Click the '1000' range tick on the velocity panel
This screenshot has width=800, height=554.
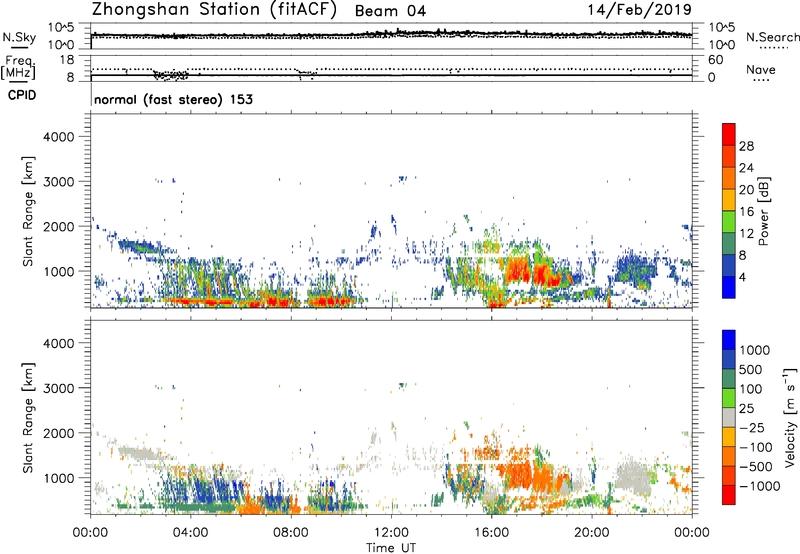58,478
